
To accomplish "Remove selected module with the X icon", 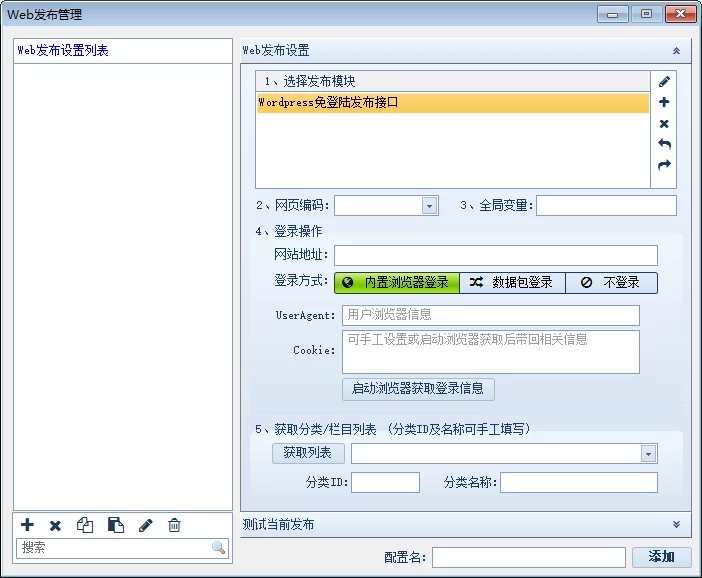I will [x=664, y=124].
